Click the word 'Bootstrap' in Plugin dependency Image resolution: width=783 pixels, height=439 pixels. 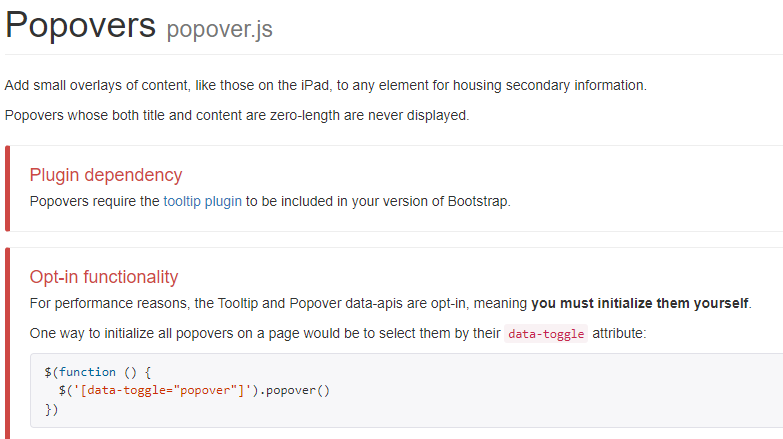[x=475, y=201]
